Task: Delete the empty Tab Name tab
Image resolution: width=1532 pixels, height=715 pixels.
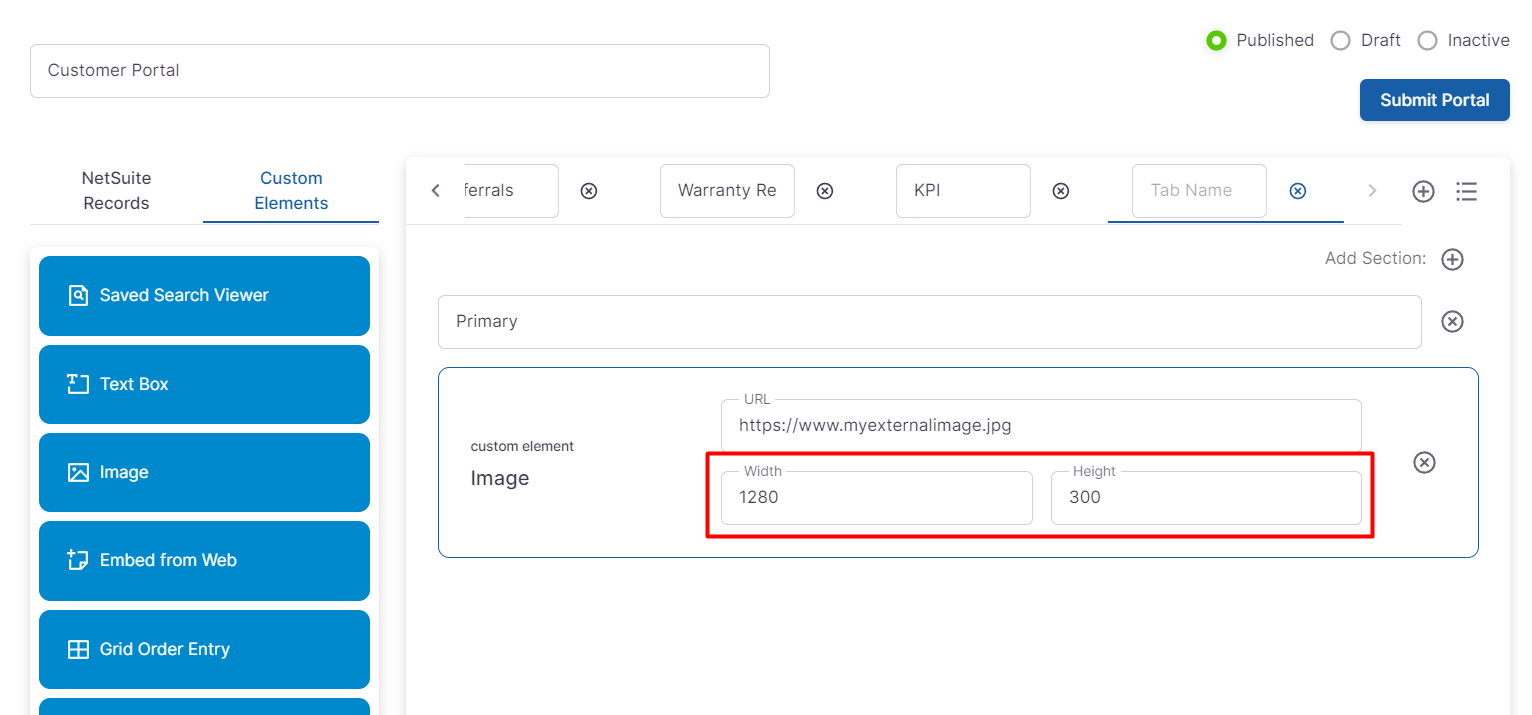Action: point(1297,191)
